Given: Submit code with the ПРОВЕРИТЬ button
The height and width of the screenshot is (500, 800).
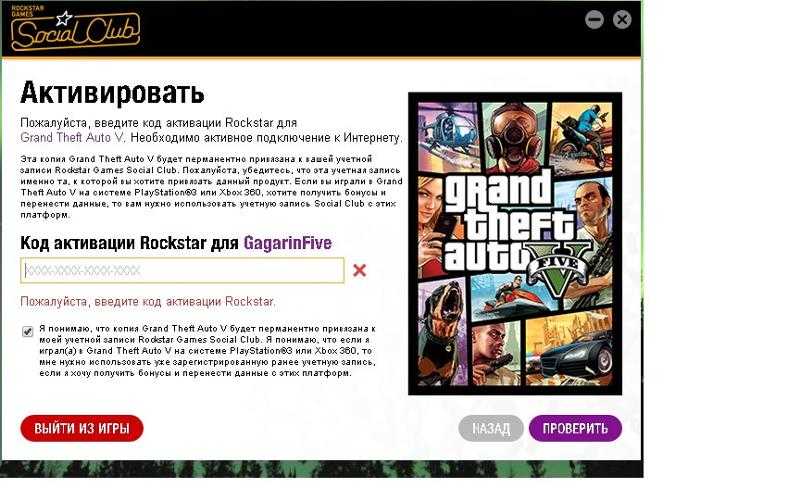Looking at the screenshot, I should [x=576, y=428].
